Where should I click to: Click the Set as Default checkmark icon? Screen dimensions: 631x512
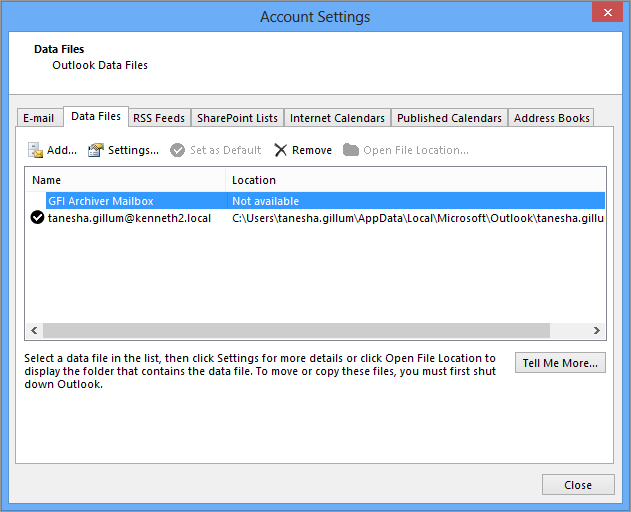[x=177, y=150]
